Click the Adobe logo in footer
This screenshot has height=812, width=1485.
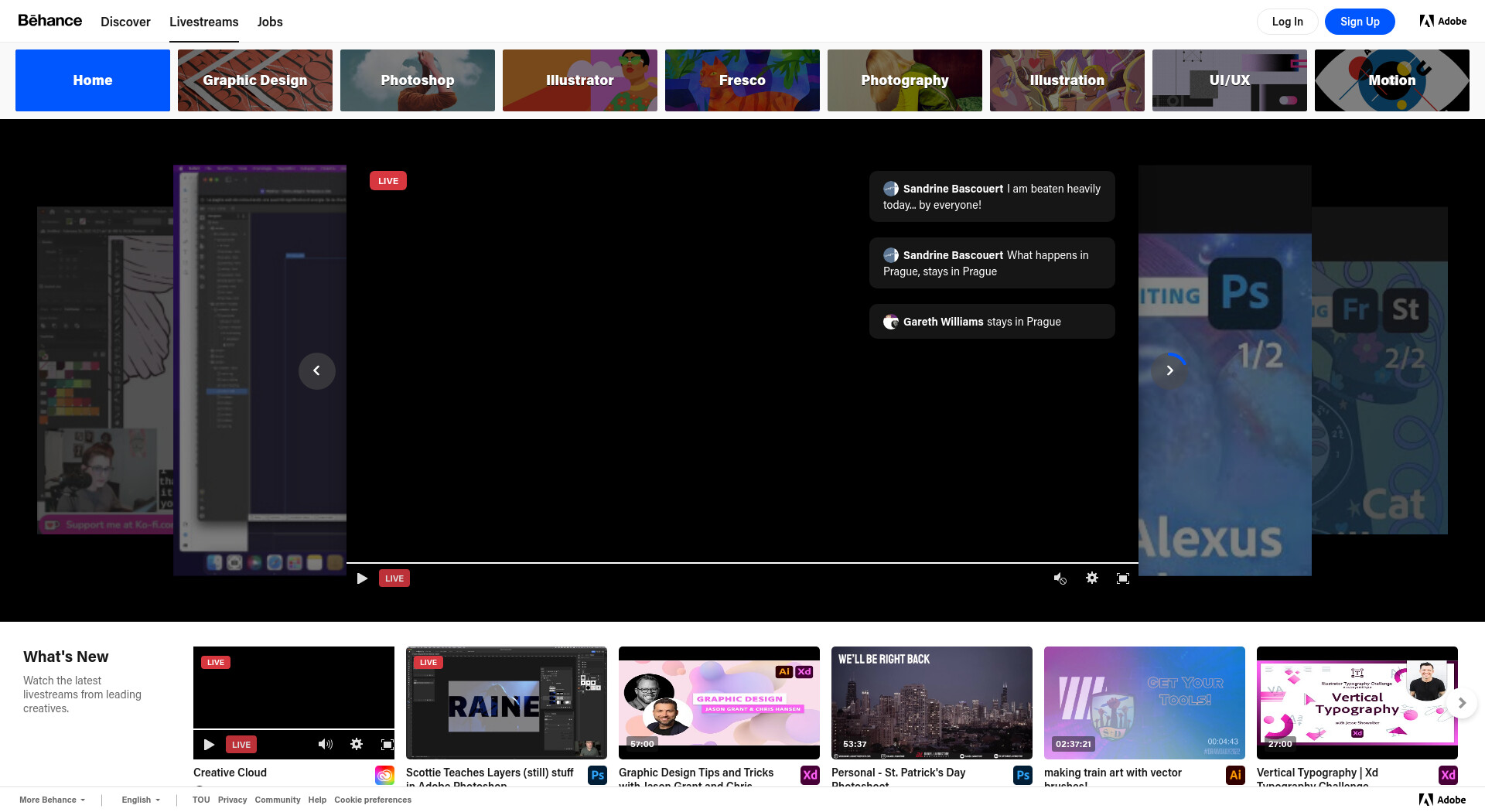pos(1442,800)
